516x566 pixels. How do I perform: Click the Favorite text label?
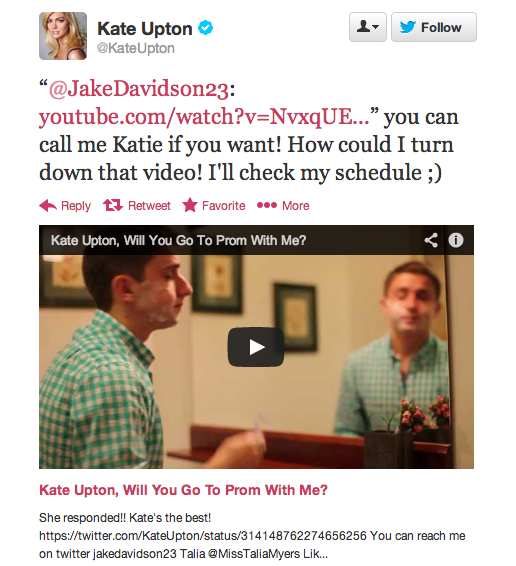224,206
